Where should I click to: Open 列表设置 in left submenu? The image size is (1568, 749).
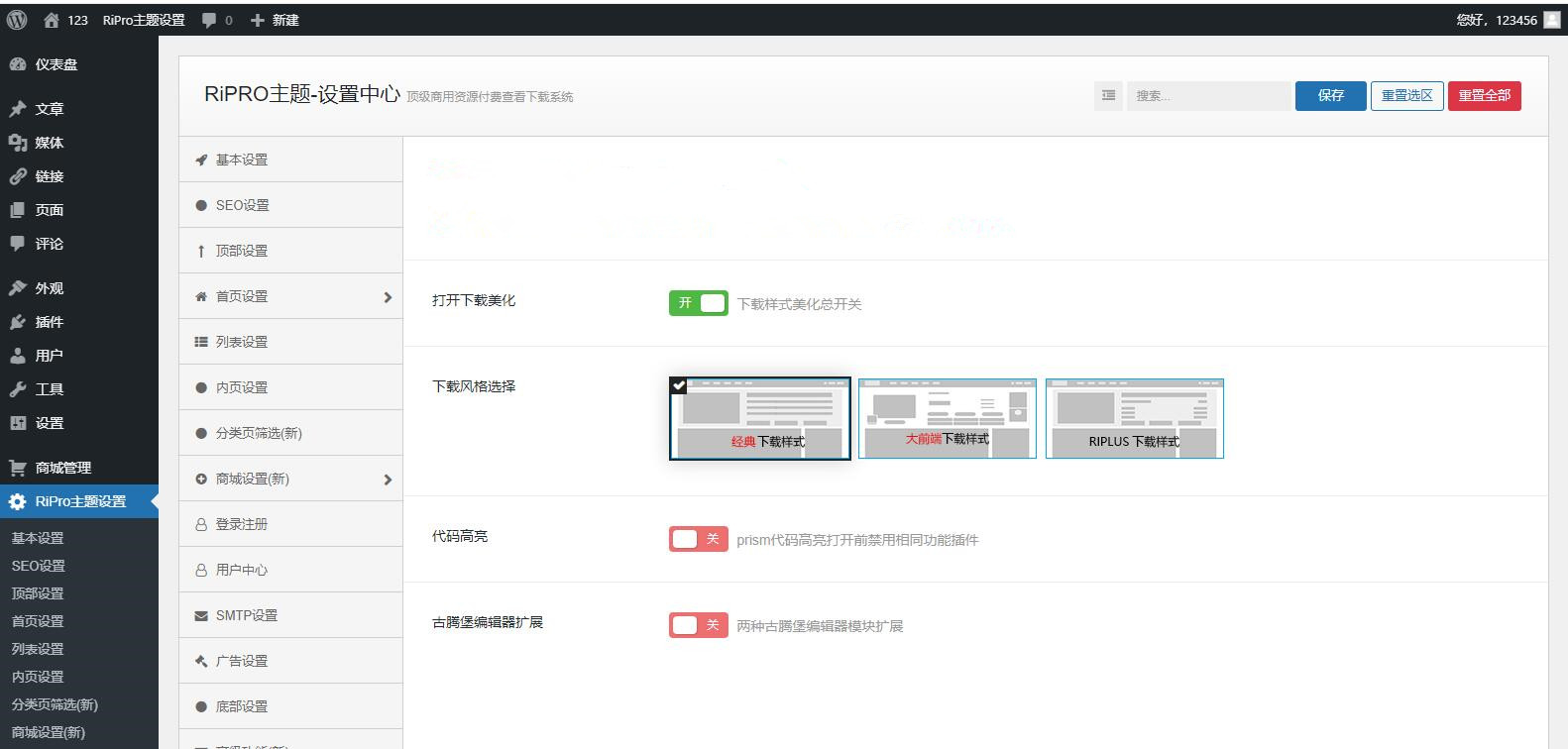click(38, 649)
